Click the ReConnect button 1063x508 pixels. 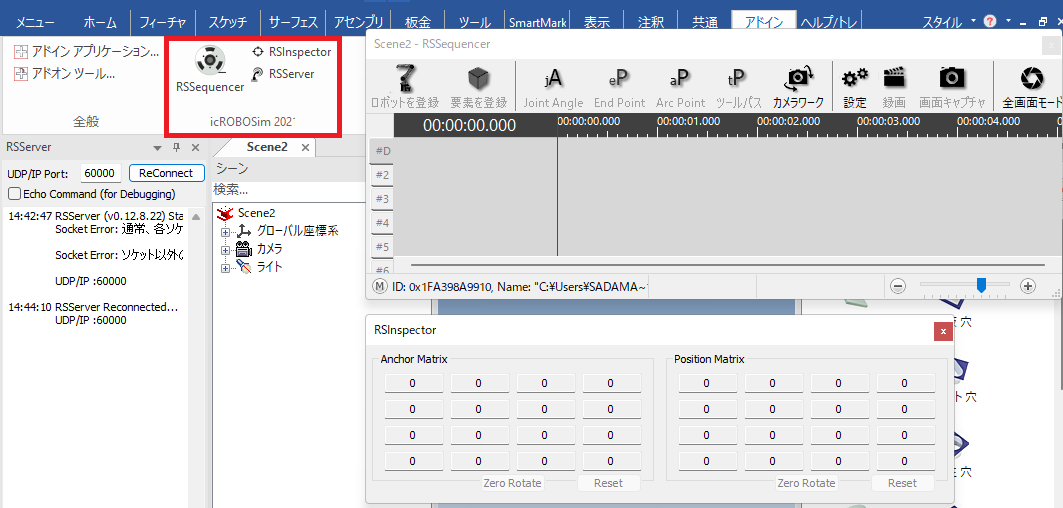click(x=166, y=173)
